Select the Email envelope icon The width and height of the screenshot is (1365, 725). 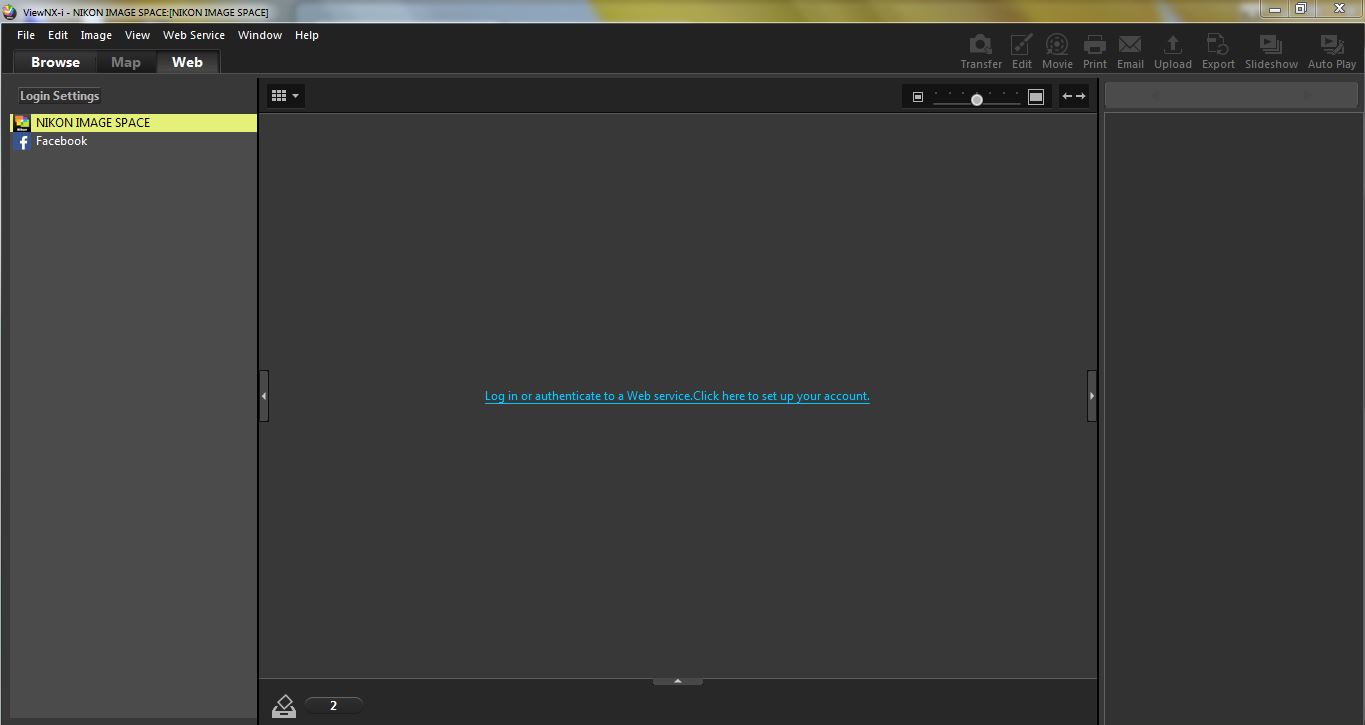click(x=1130, y=52)
